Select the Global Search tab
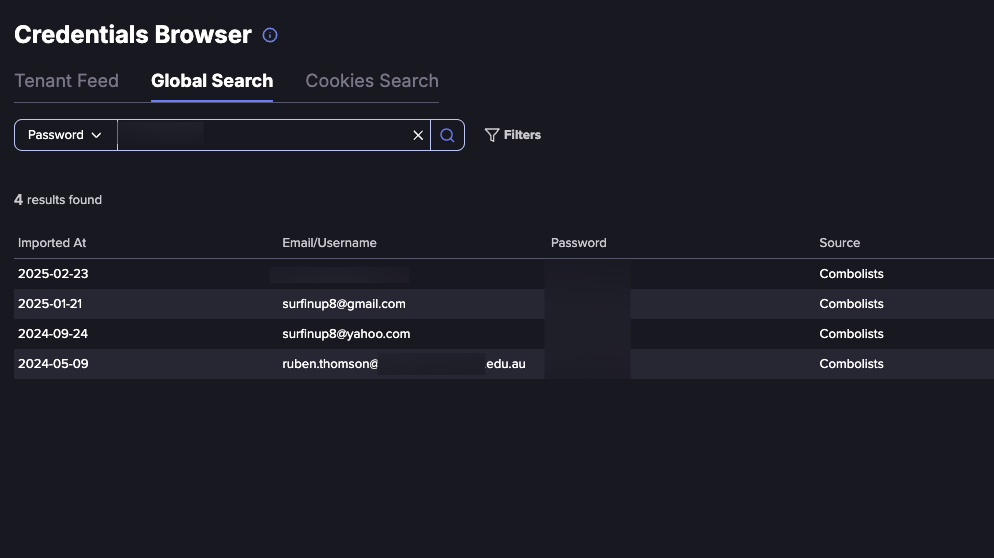The width and height of the screenshot is (994, 558). pos(212,81)
